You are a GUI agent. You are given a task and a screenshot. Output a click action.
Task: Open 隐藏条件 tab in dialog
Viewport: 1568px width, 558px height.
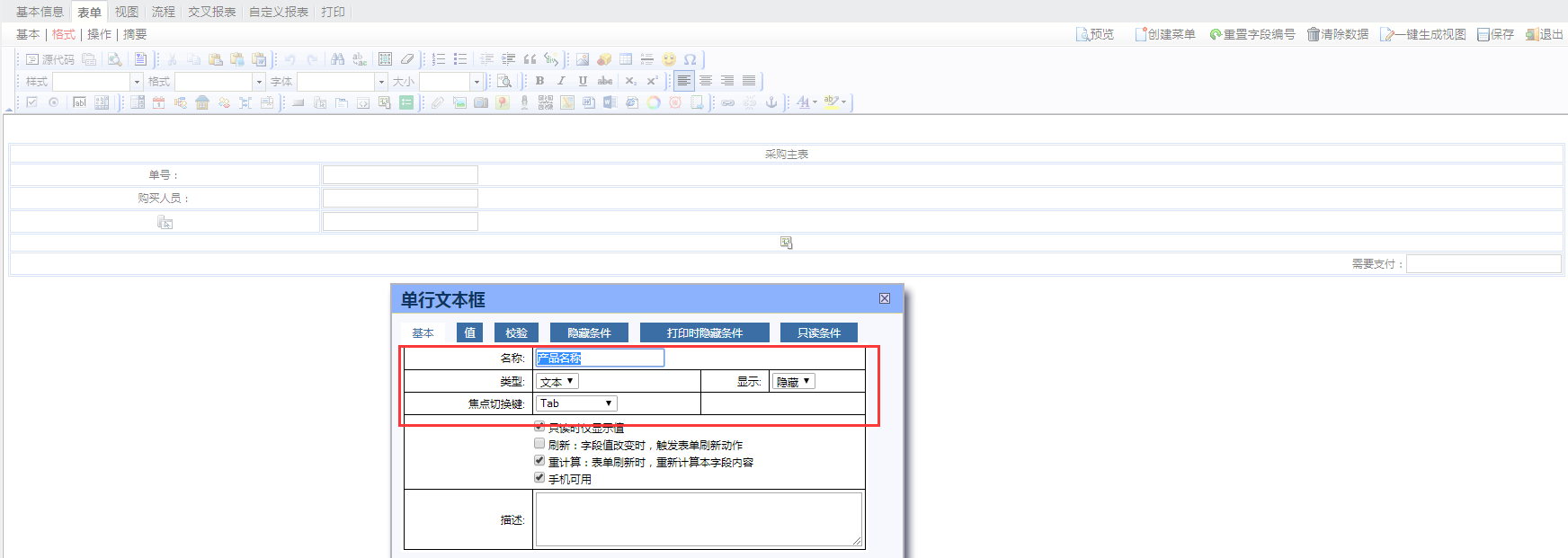[589, 332]
